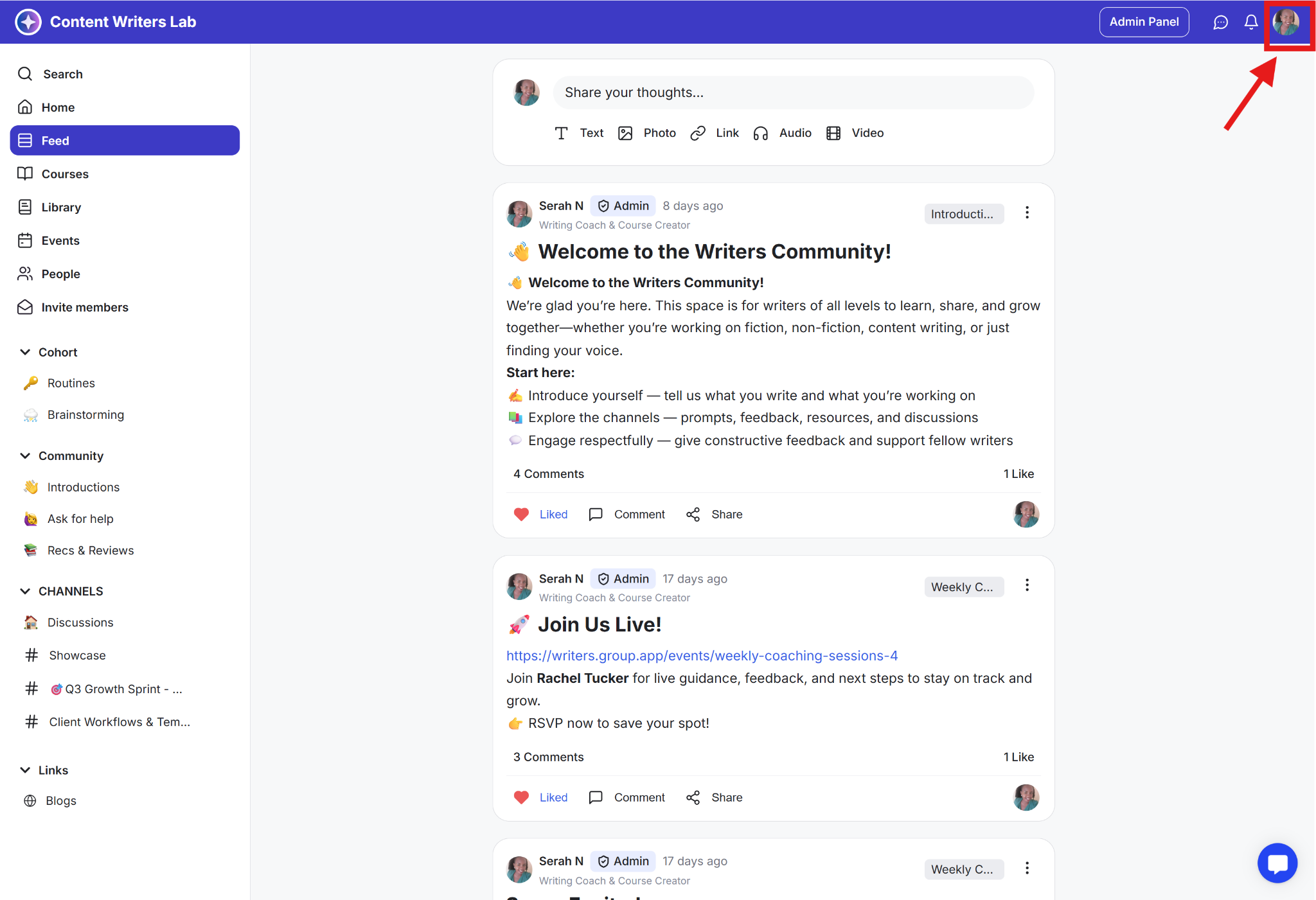Click the profile avatar in top bar

(1286, 22)
